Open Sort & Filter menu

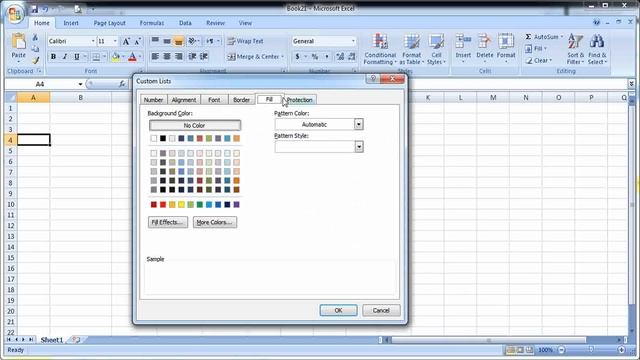[x=576, y=49]
